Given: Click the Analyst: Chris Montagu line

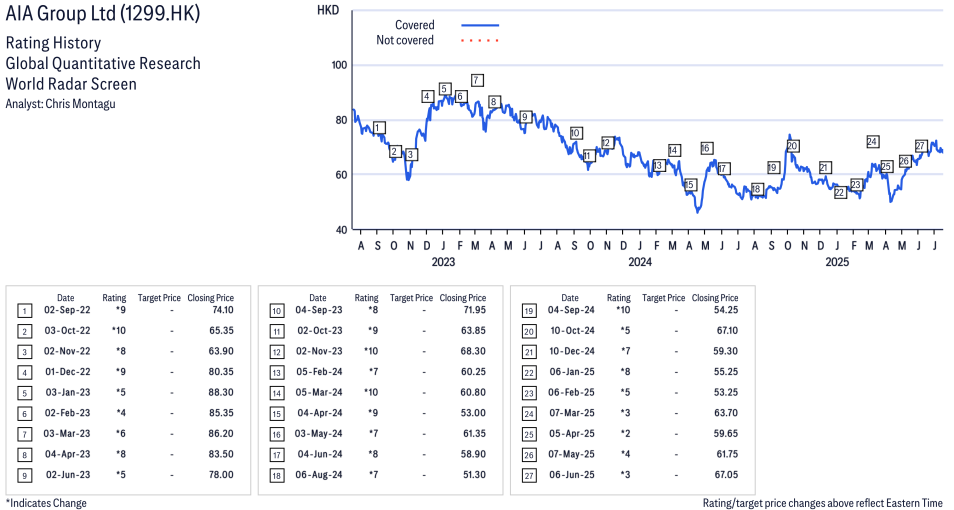Looking at the screenshot, I should [60, 103].
